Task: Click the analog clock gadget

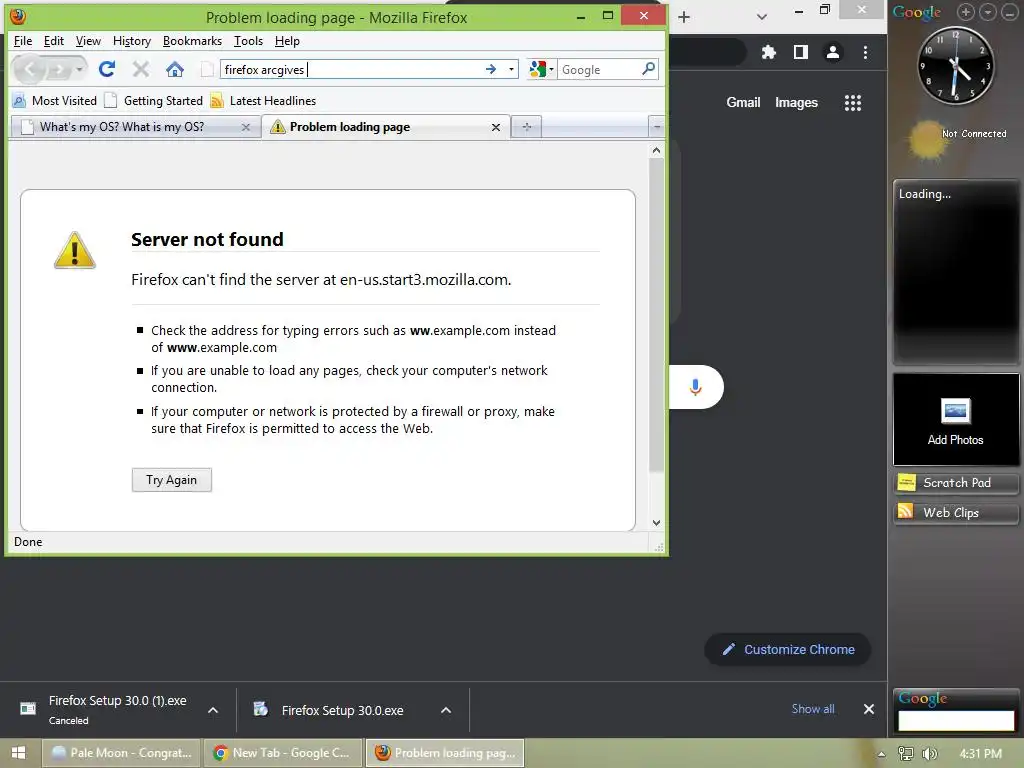Action: click(956, 65)
